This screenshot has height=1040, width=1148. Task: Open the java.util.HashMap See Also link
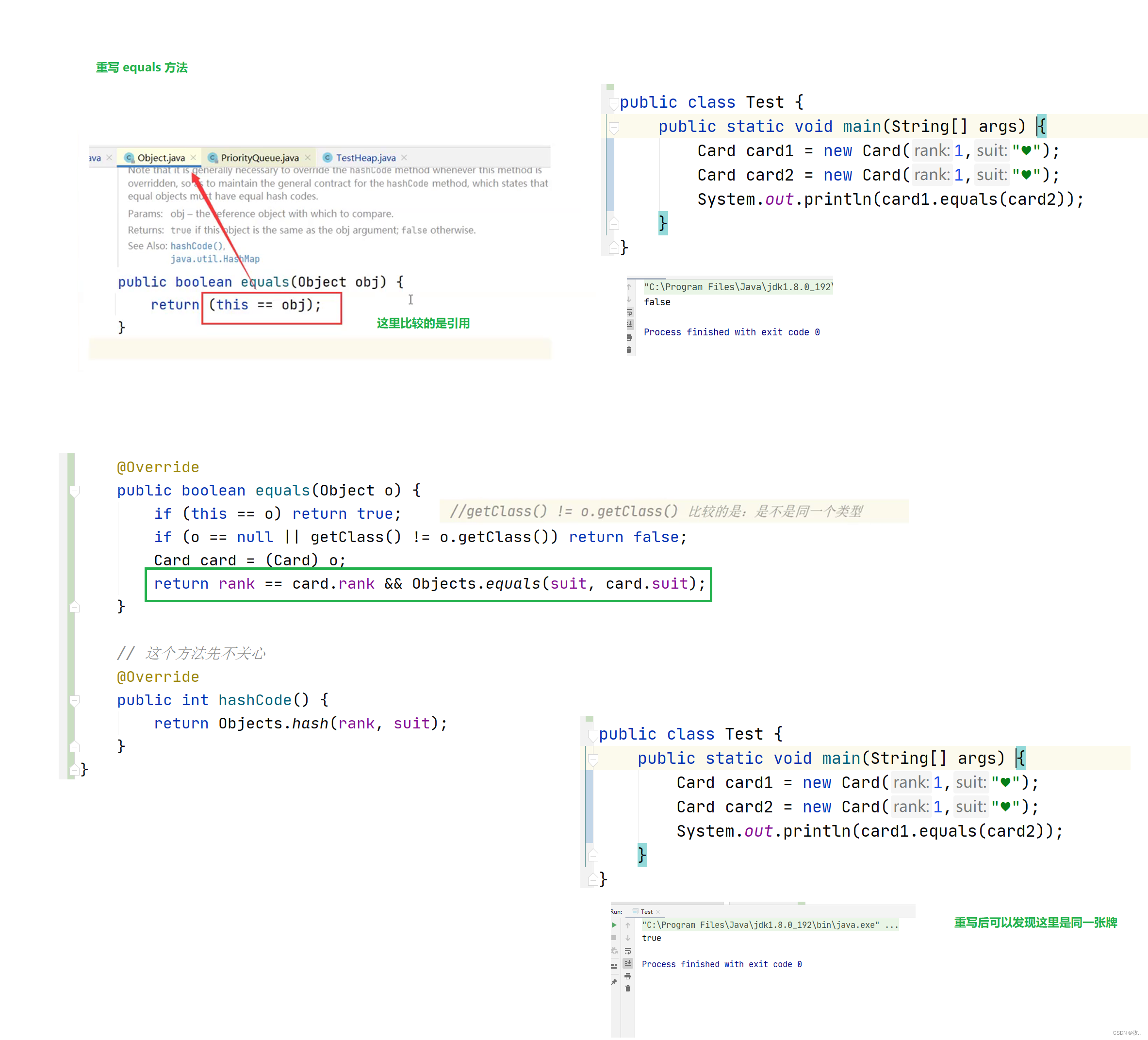(215, 259)
